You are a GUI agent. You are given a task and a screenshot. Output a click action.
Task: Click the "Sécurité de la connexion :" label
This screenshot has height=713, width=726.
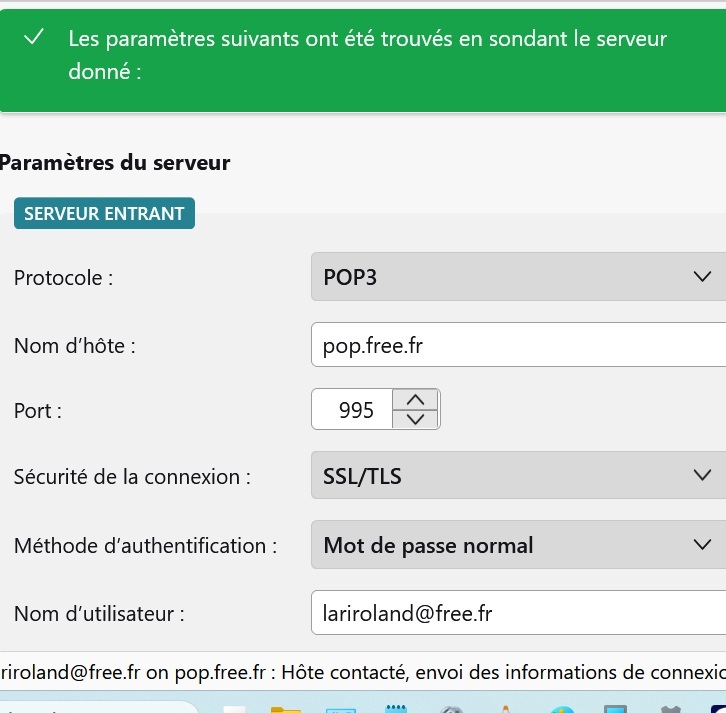(x=132, y=477)
